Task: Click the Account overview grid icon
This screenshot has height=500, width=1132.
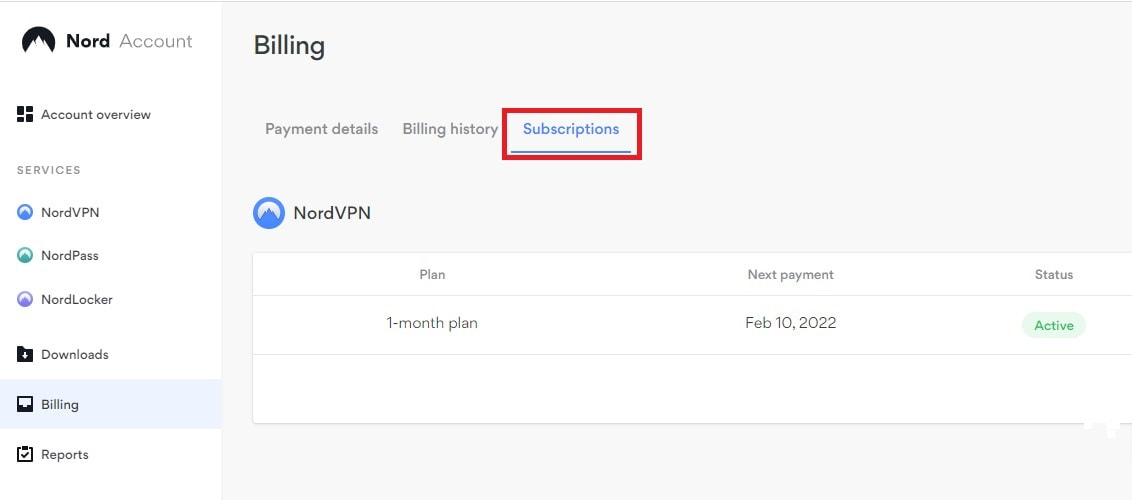Action: 26,115
